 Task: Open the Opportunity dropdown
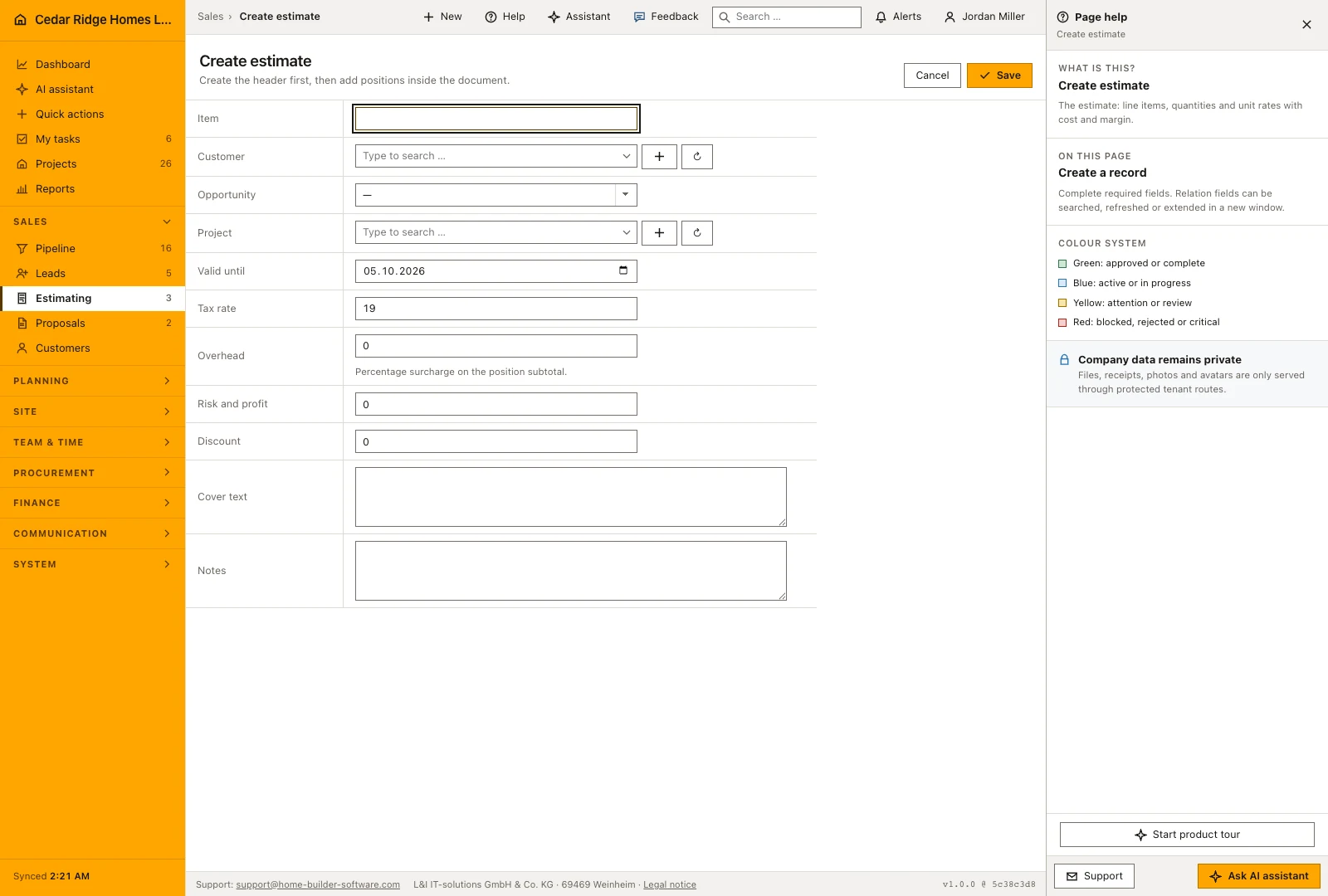[x=496, y=195]
